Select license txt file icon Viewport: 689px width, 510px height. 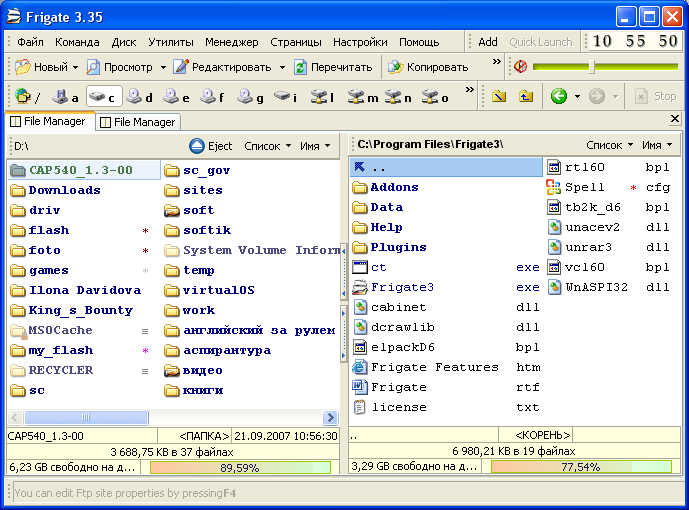pos(359,407)
